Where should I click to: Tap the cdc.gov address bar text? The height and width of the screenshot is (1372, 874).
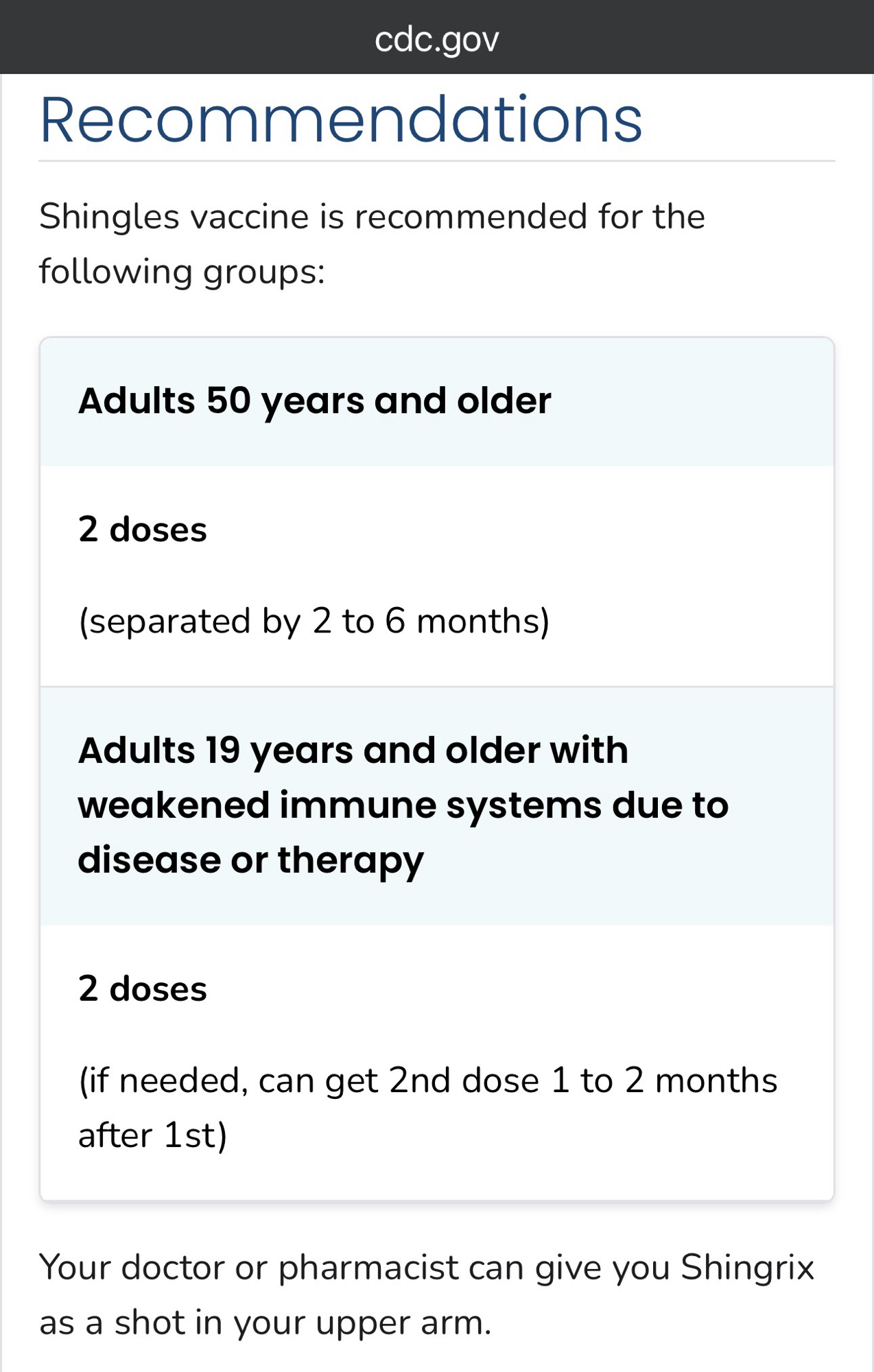(x=437, y=39)
